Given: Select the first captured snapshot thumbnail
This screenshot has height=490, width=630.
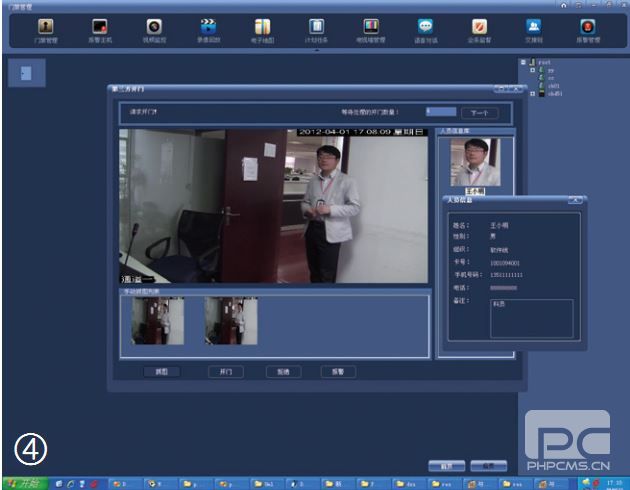Looking at the screenshot, I should click(157, 320).
